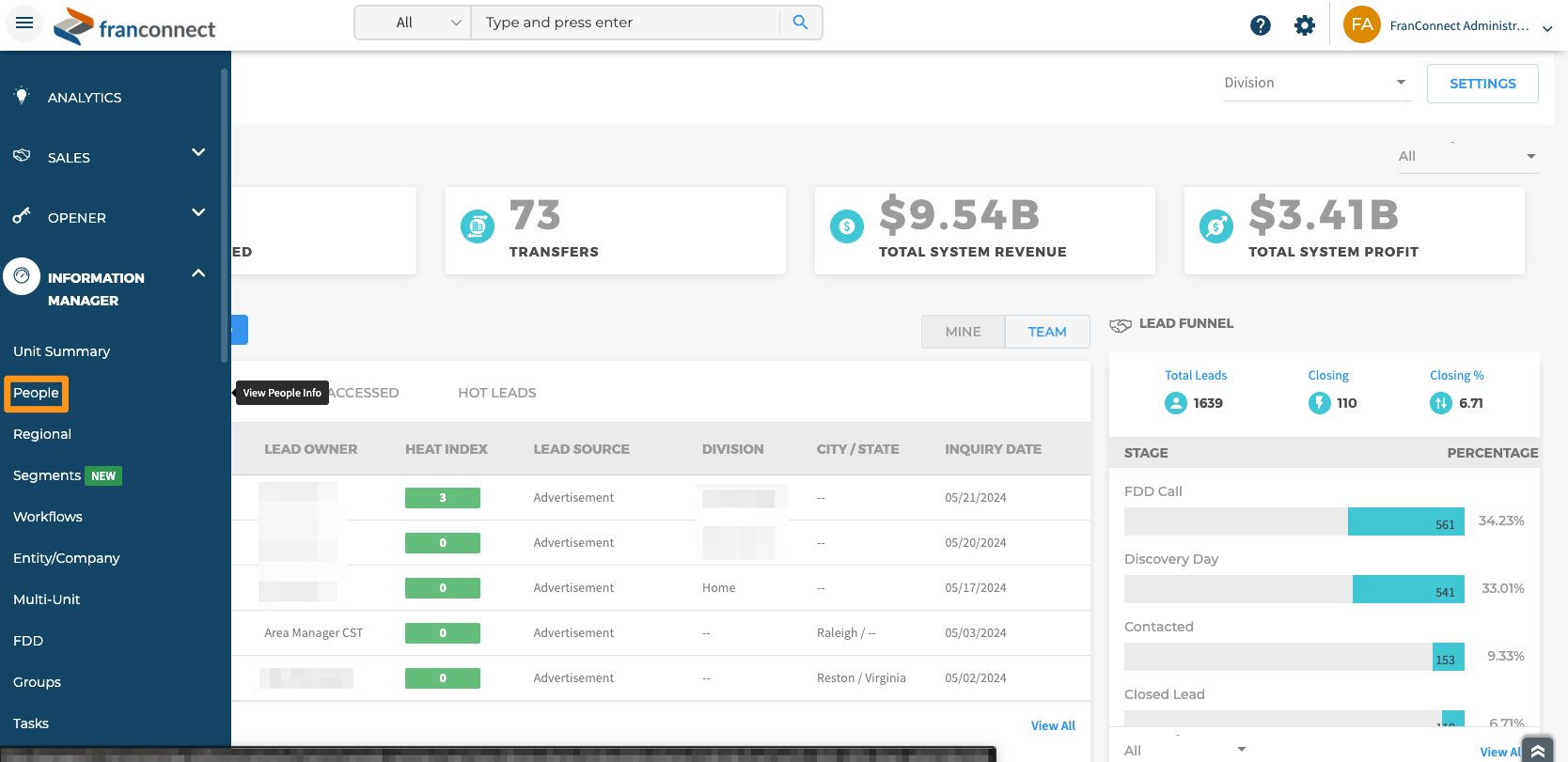Expand the Opener menu section

pos(198,212)
